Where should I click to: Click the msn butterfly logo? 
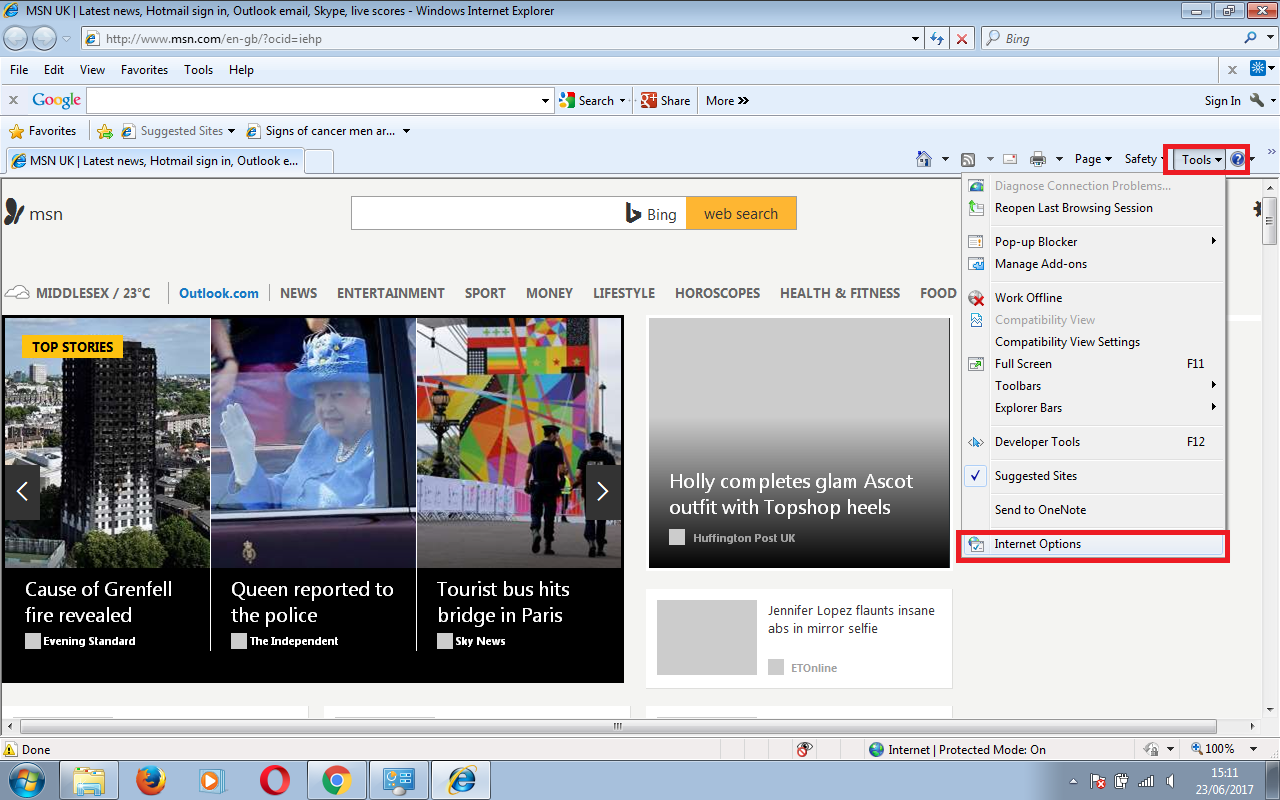(14, 211)
